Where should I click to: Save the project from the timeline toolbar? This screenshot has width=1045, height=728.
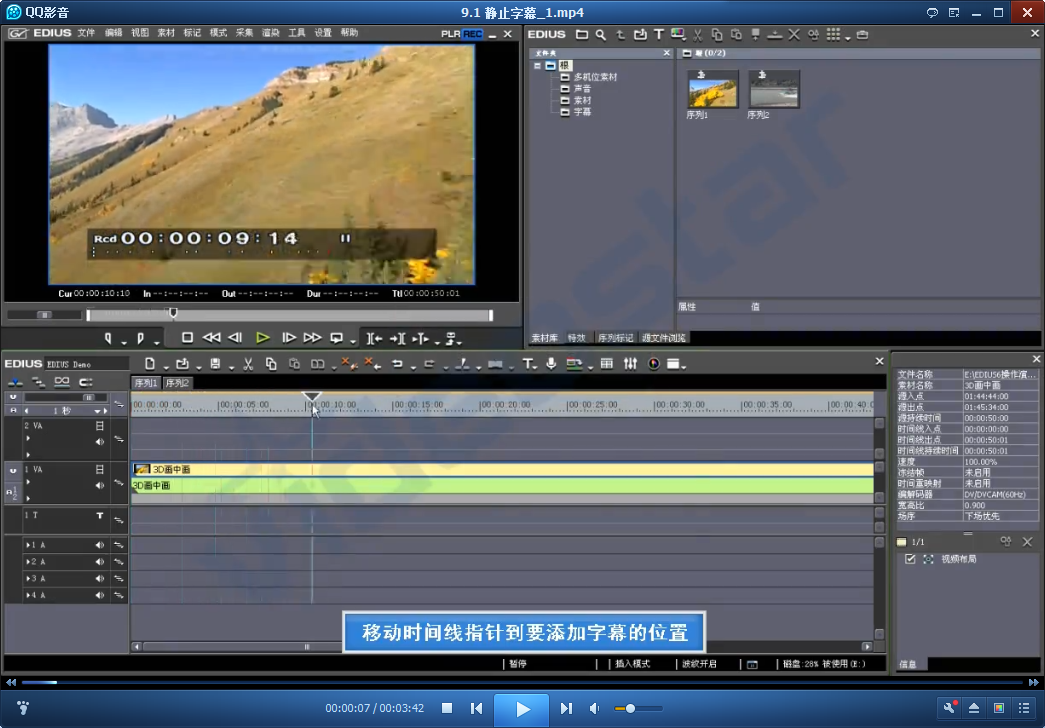215,363
